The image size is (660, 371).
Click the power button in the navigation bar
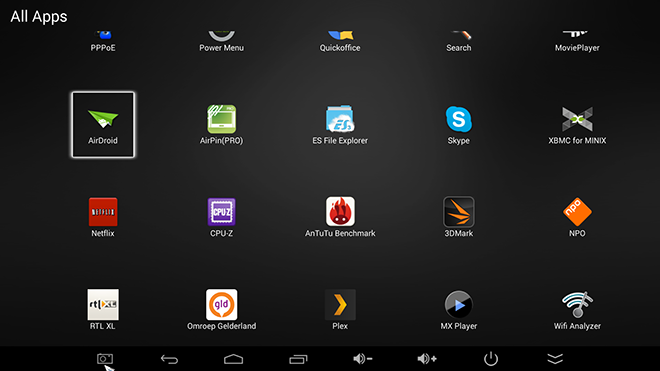tap(491, 359)
